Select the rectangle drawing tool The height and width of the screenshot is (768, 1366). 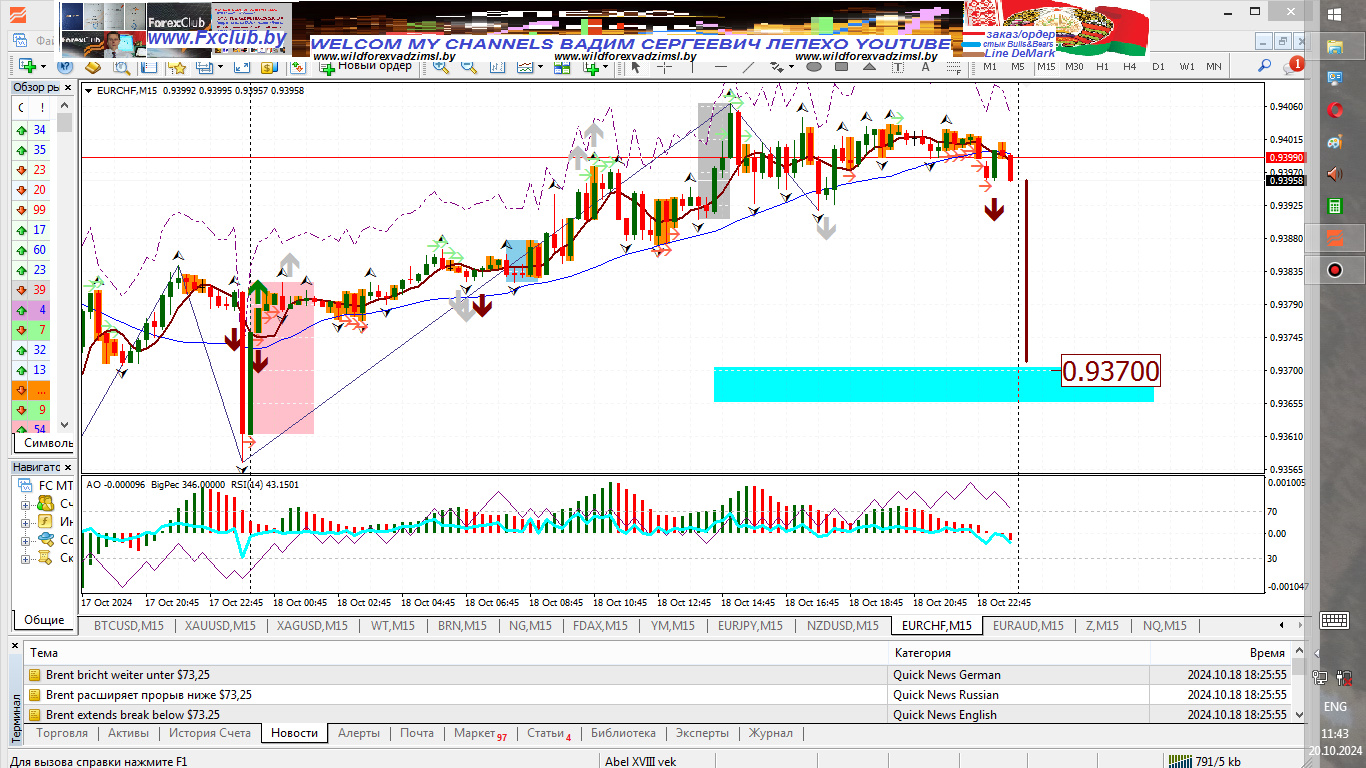[x=841, y=67]
